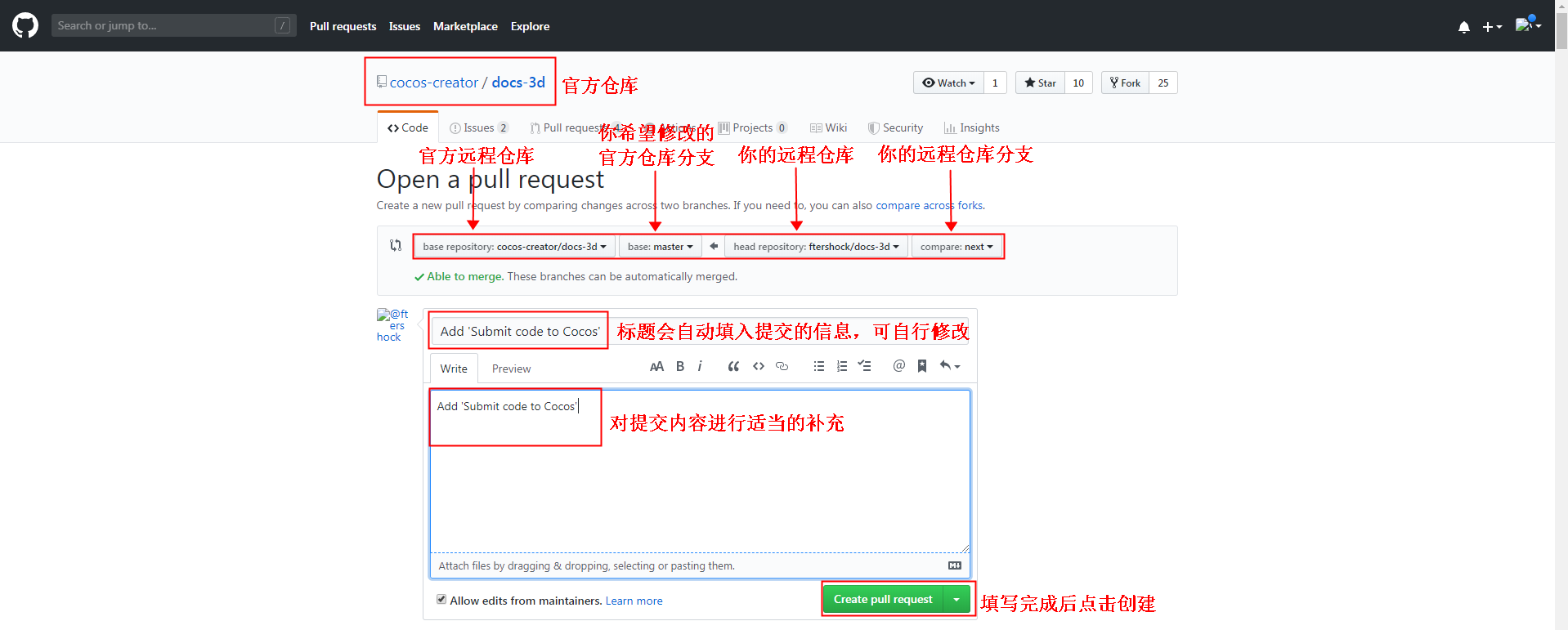Open the Security tab

895,127
